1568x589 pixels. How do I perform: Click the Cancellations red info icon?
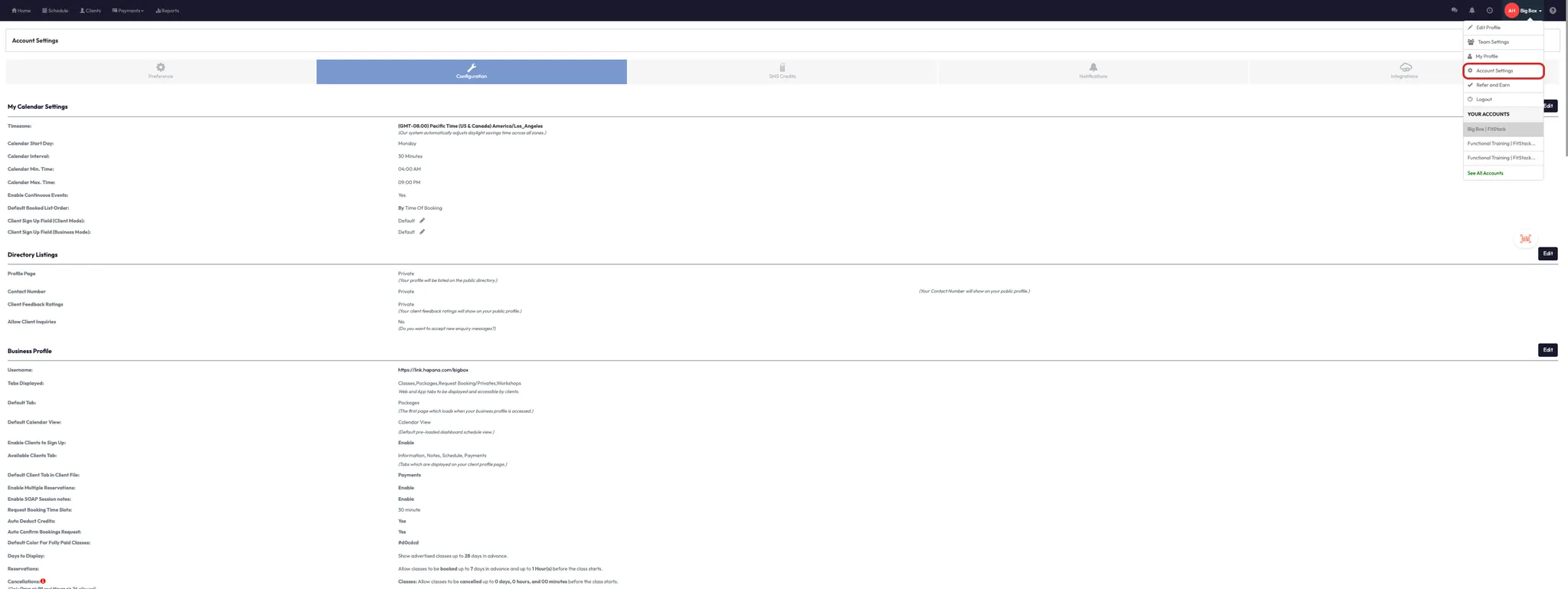43,581
